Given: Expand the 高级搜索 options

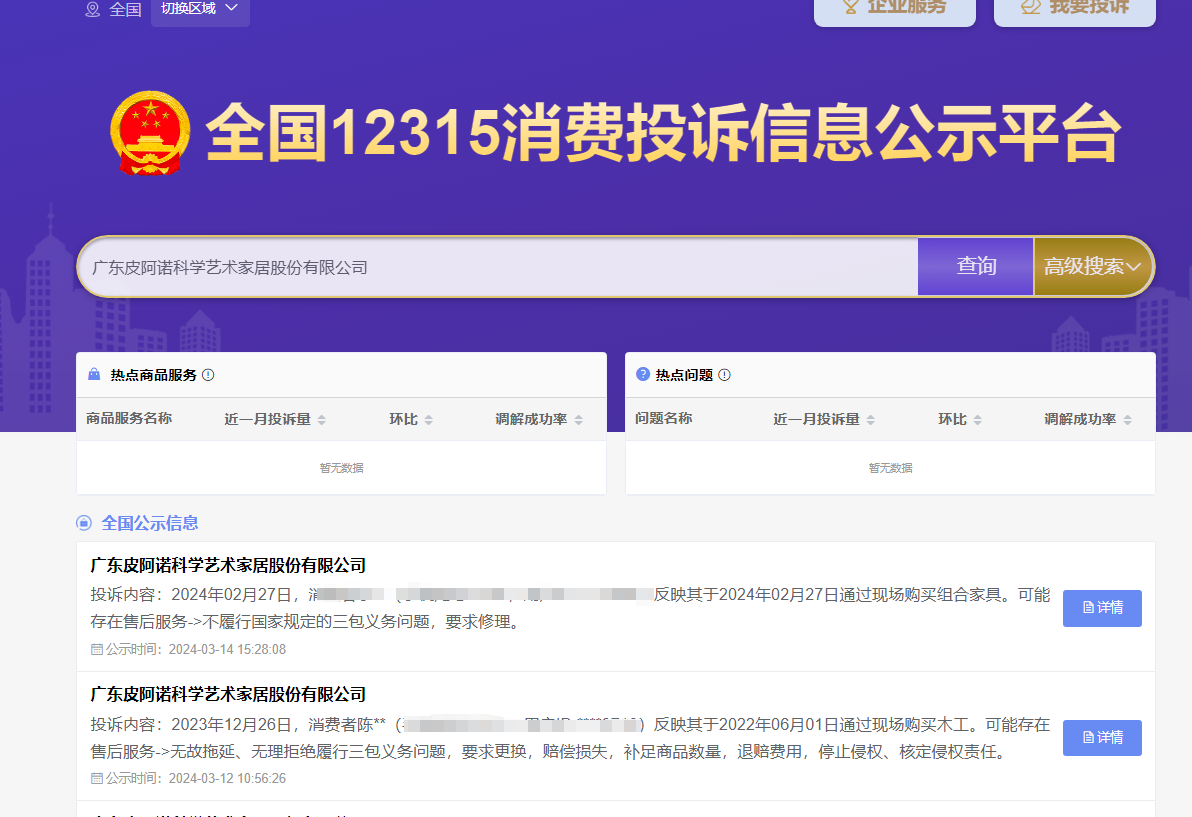Looking at the screenshot, I should tap(1092, 267).
